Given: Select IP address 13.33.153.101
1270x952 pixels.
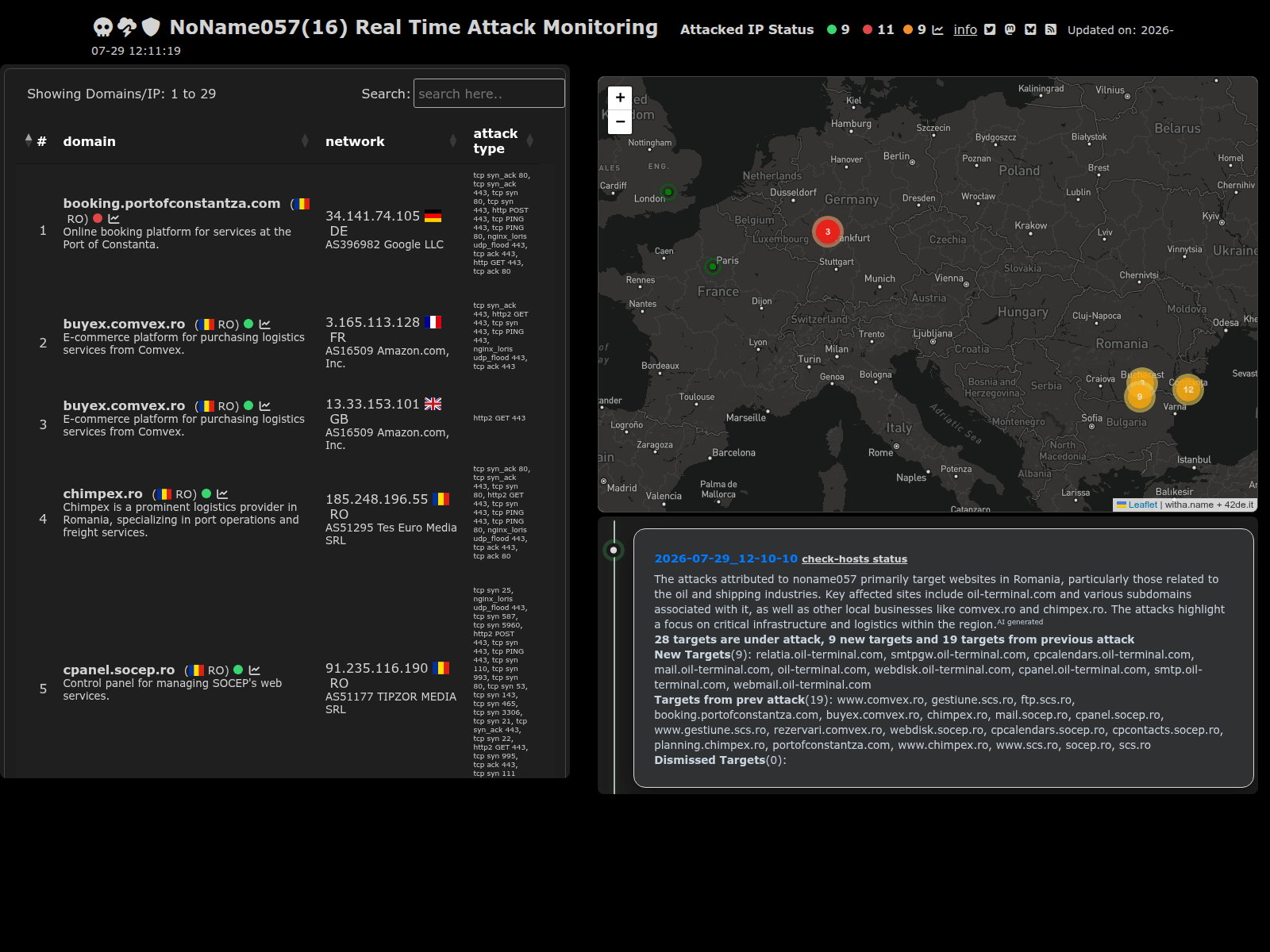Looking at the screenshot, I should click(x=372, y=405).
